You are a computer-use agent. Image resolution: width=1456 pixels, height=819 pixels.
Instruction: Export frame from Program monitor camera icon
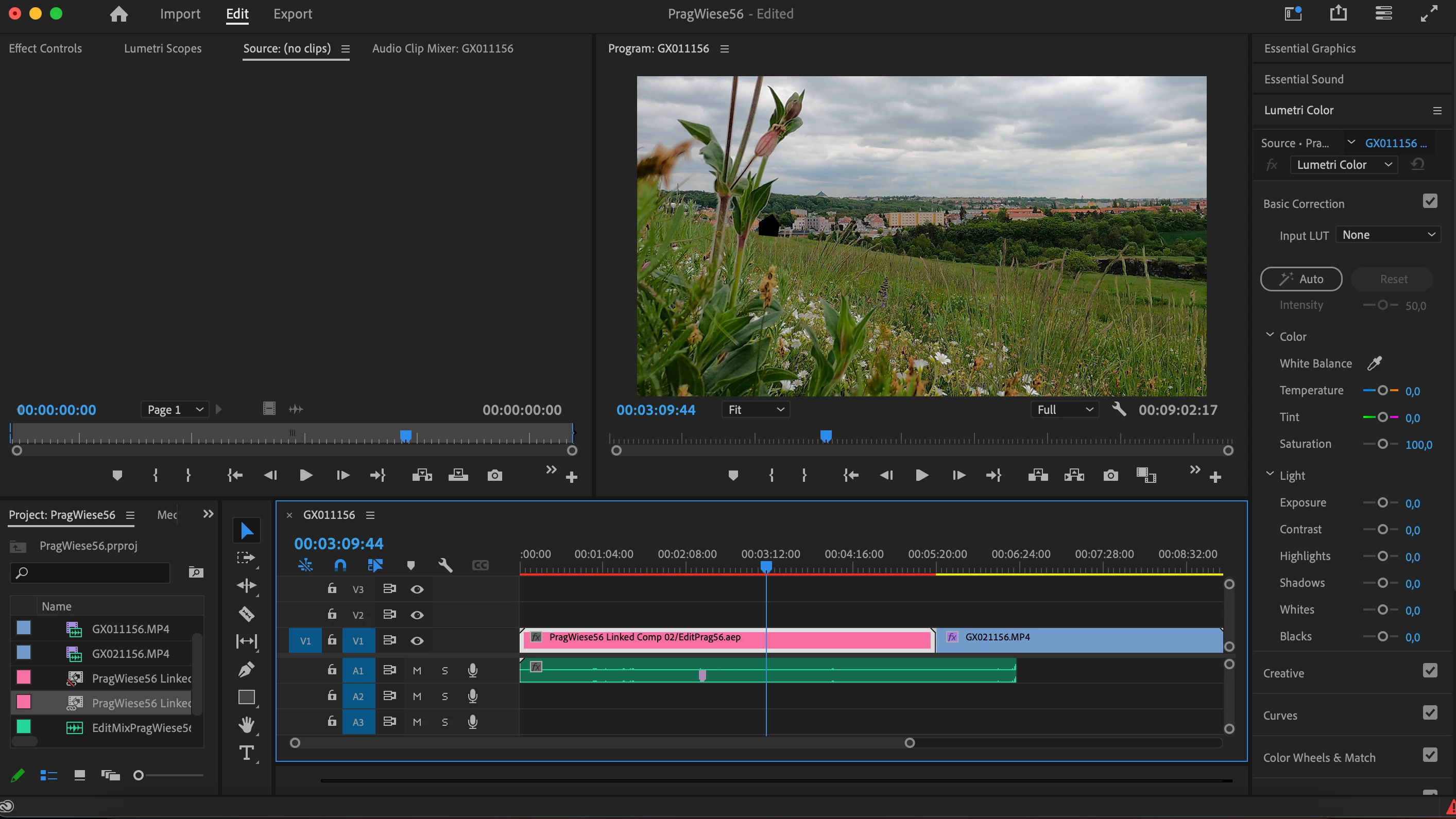point(1110,476)
